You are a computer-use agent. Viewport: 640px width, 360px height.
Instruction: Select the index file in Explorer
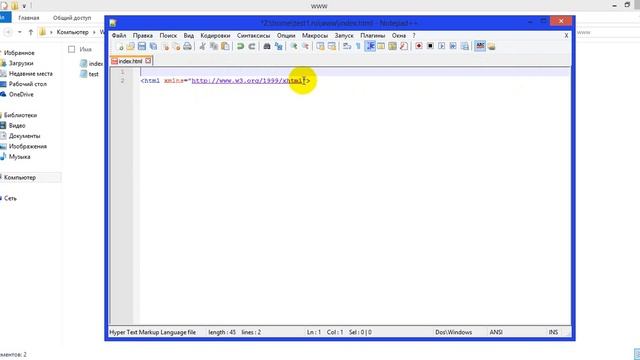point(92,64)
